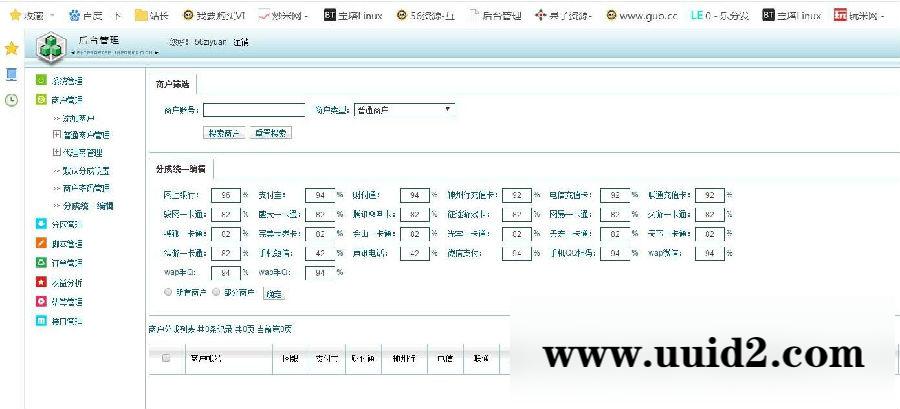The image size is (900, 409).
Task: Focus the 微信支付 percentage field
Action: point(516,253)
